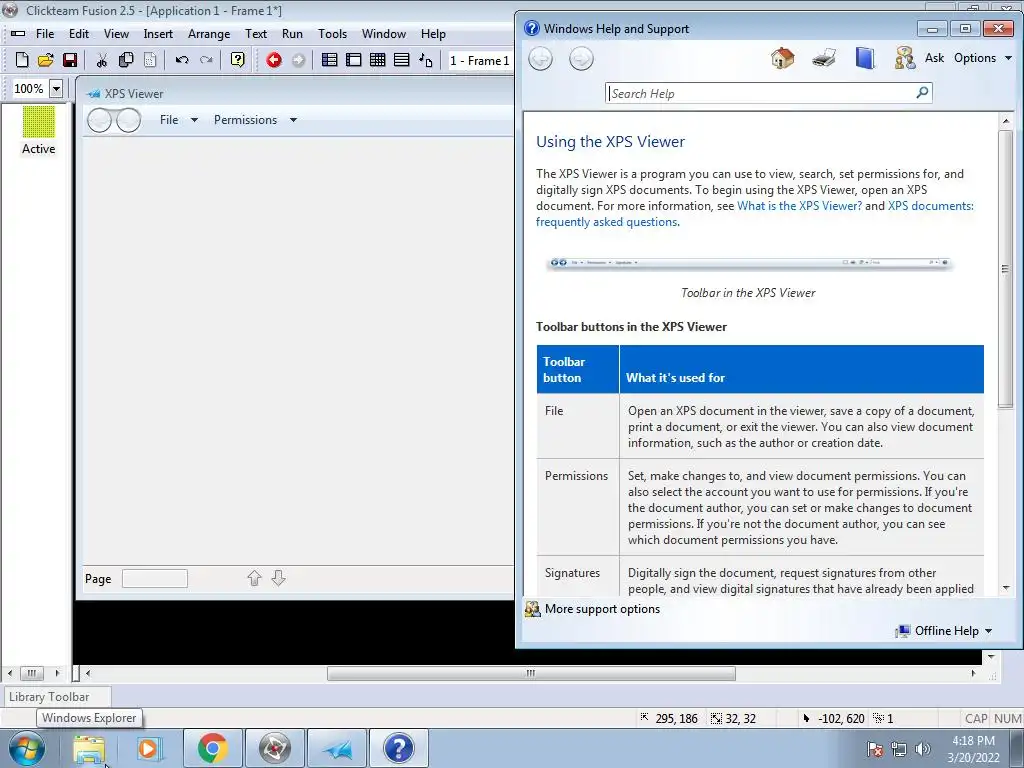Image resolution: width=1024 pixels, height=768 pixels.
Task: Open the Offline Help dropdown
Action: pos(944,631)
